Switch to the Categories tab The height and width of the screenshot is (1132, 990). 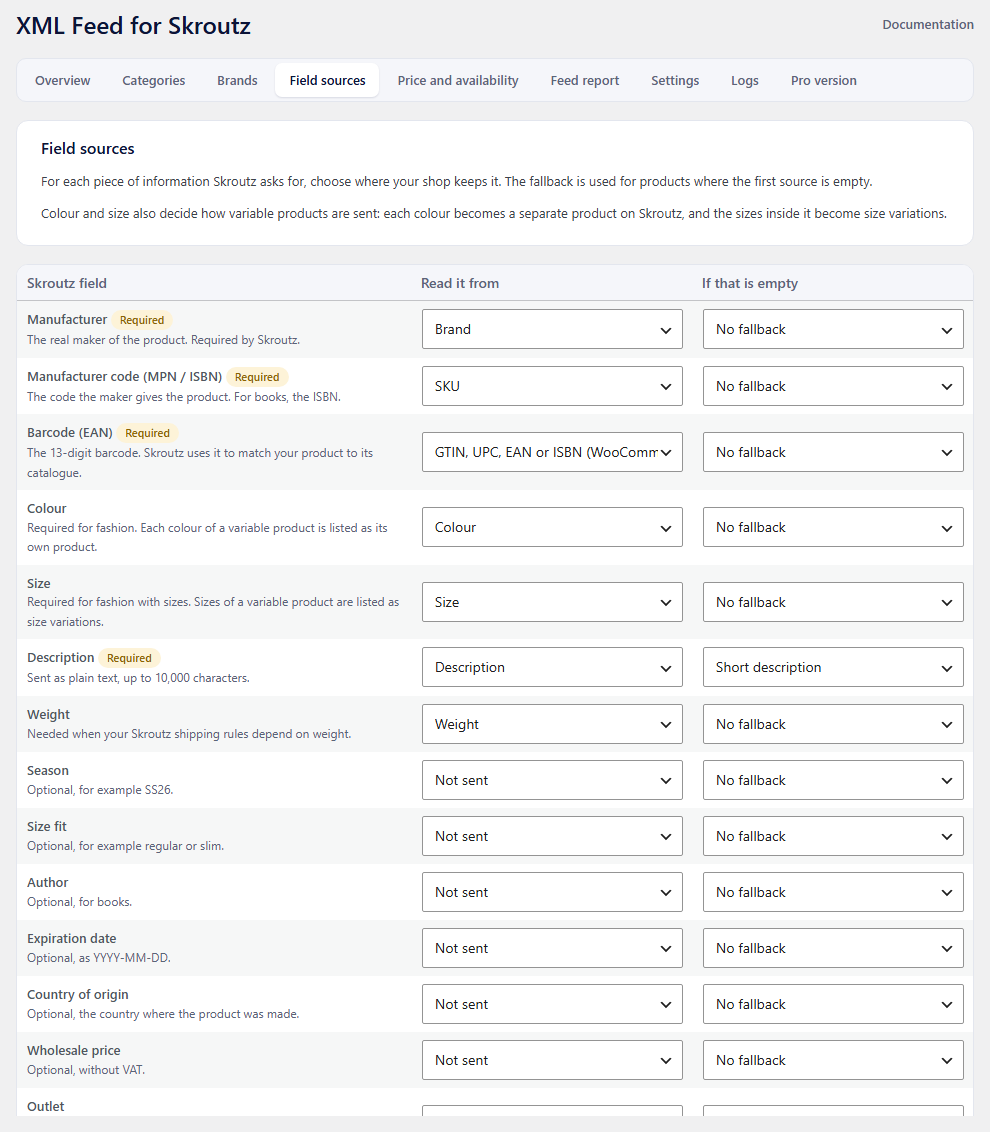[154, 80]
